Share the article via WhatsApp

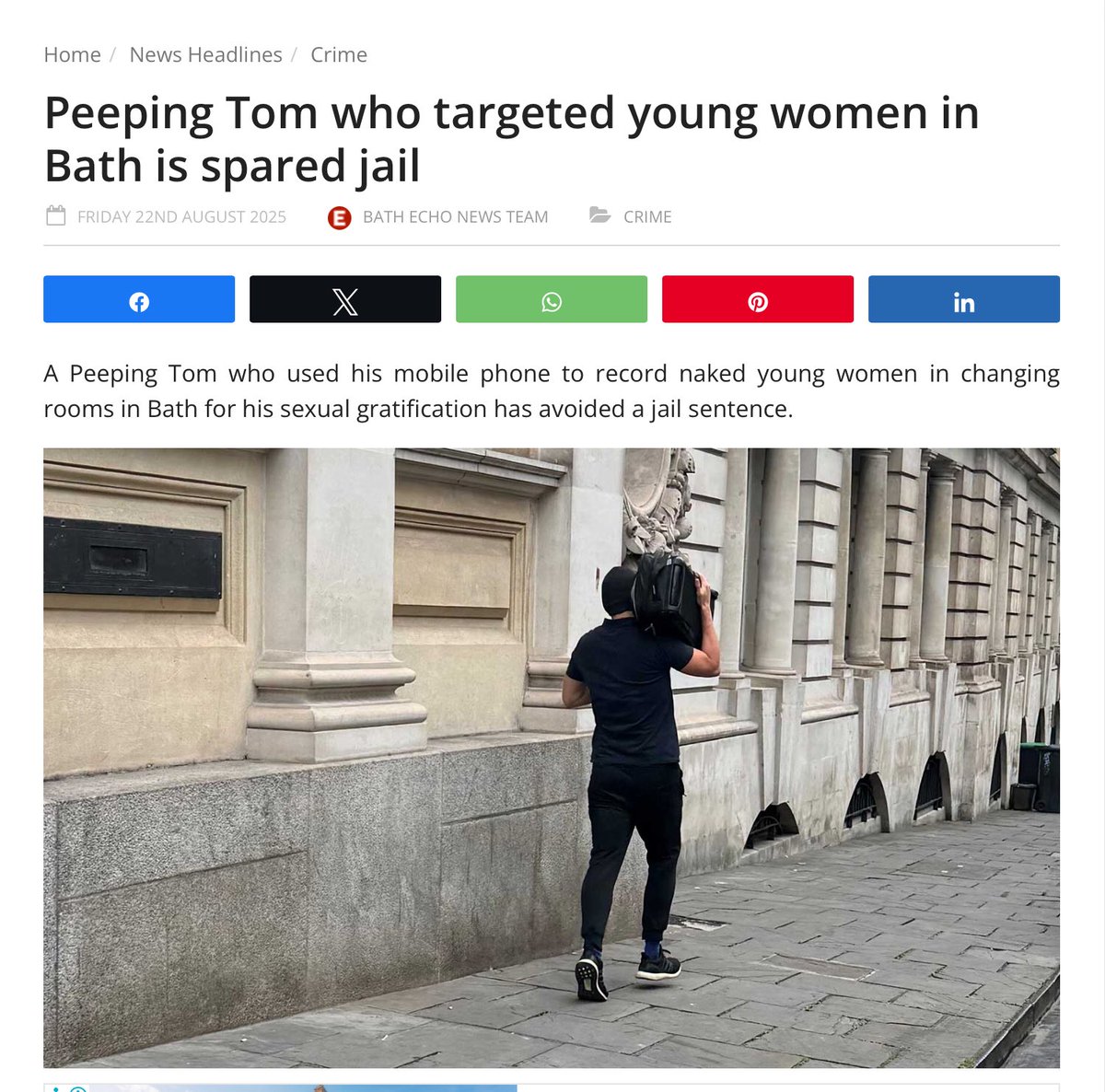[x=552, y=299]
